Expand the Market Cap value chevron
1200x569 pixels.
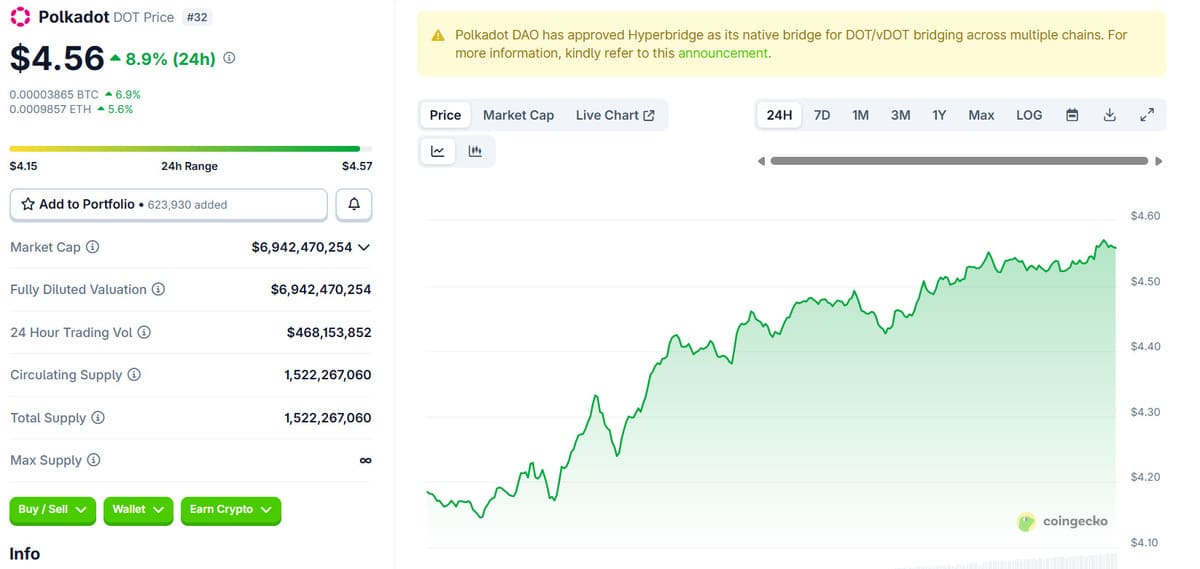tap(364, 247)
